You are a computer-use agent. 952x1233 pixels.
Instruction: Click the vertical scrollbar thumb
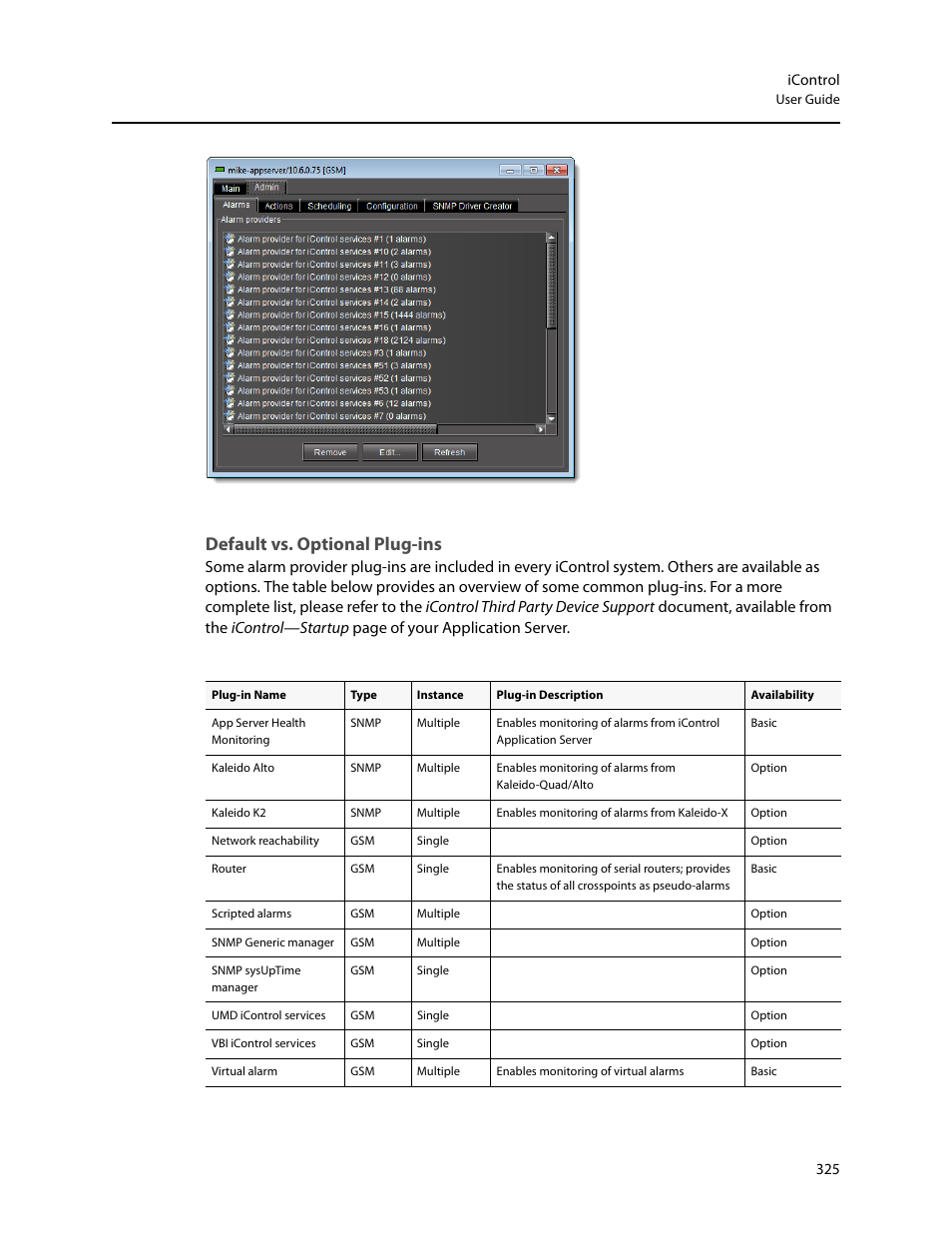[551, 286]
